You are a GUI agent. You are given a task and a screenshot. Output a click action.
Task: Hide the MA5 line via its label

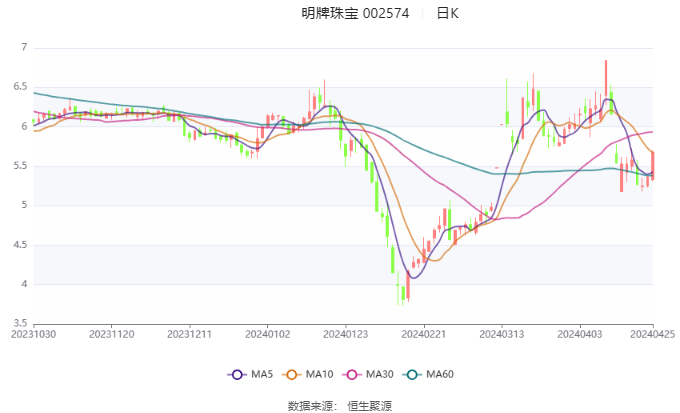click(x=262, y=374)
